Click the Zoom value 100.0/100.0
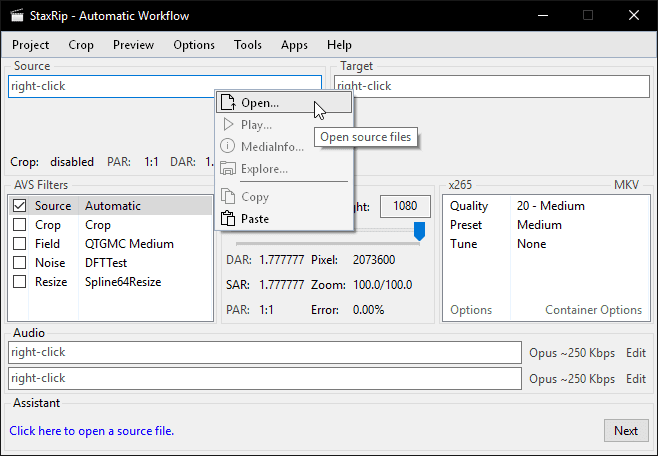The width and height of the screenshot is (658, 456). [383, 285]
